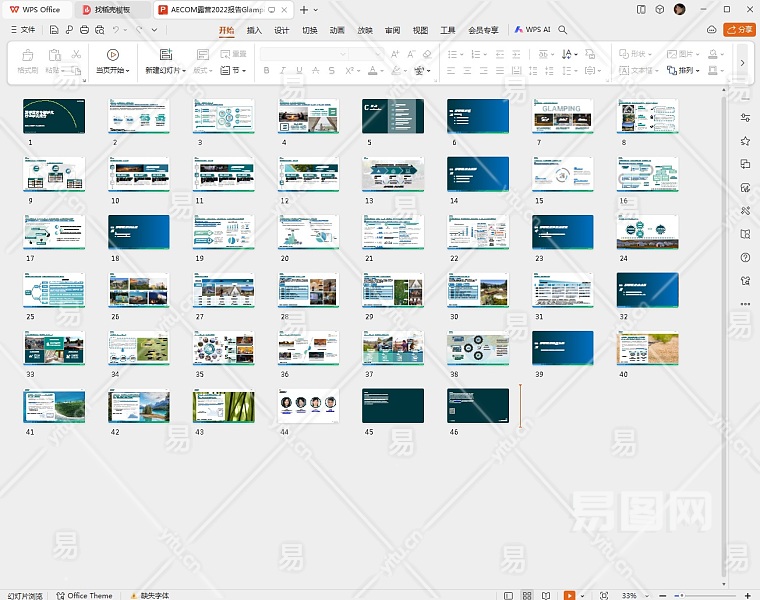This screenshot has width=760, height=600.
Task: Open the 文件 file menu dropdown
Action: [x=26, y=30]
